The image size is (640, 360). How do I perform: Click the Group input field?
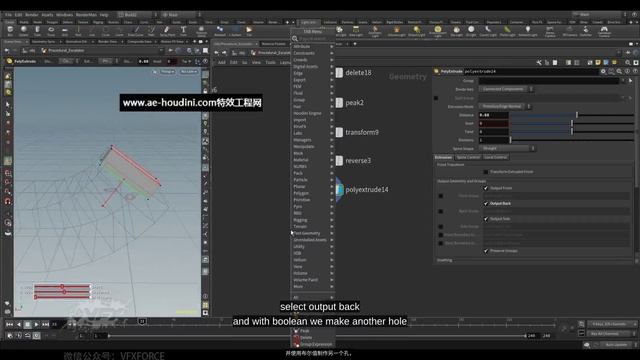pyautogui.click(x=549, y=81)
